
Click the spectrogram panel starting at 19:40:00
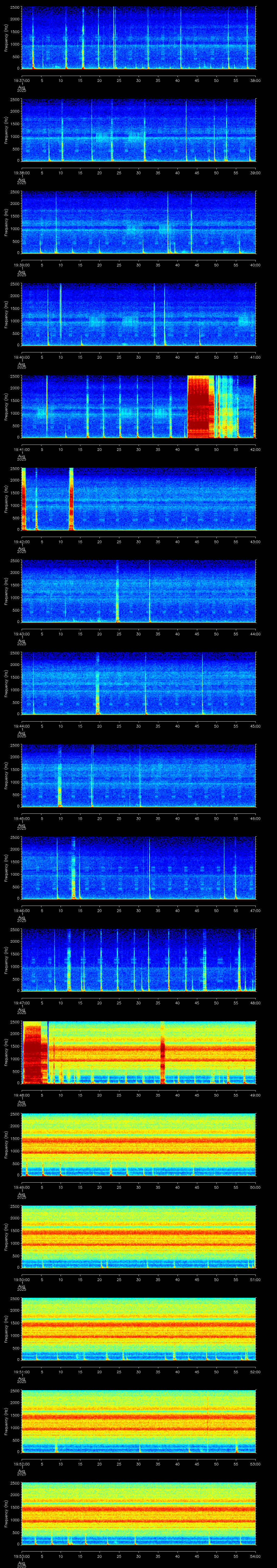[138, 315]
